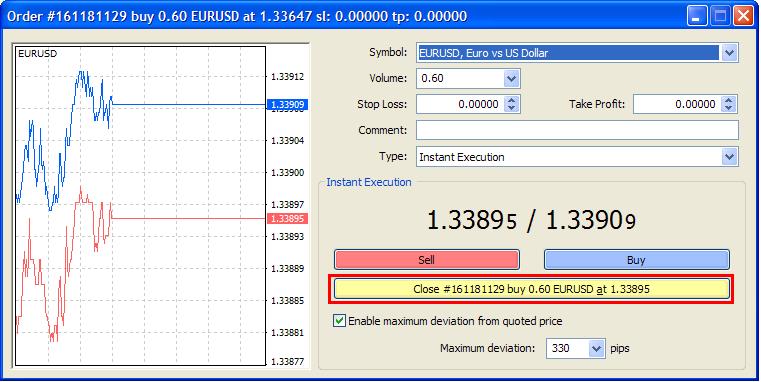Expand the Volume dropdown list
The image size is (761, 382).
(511, 78)
